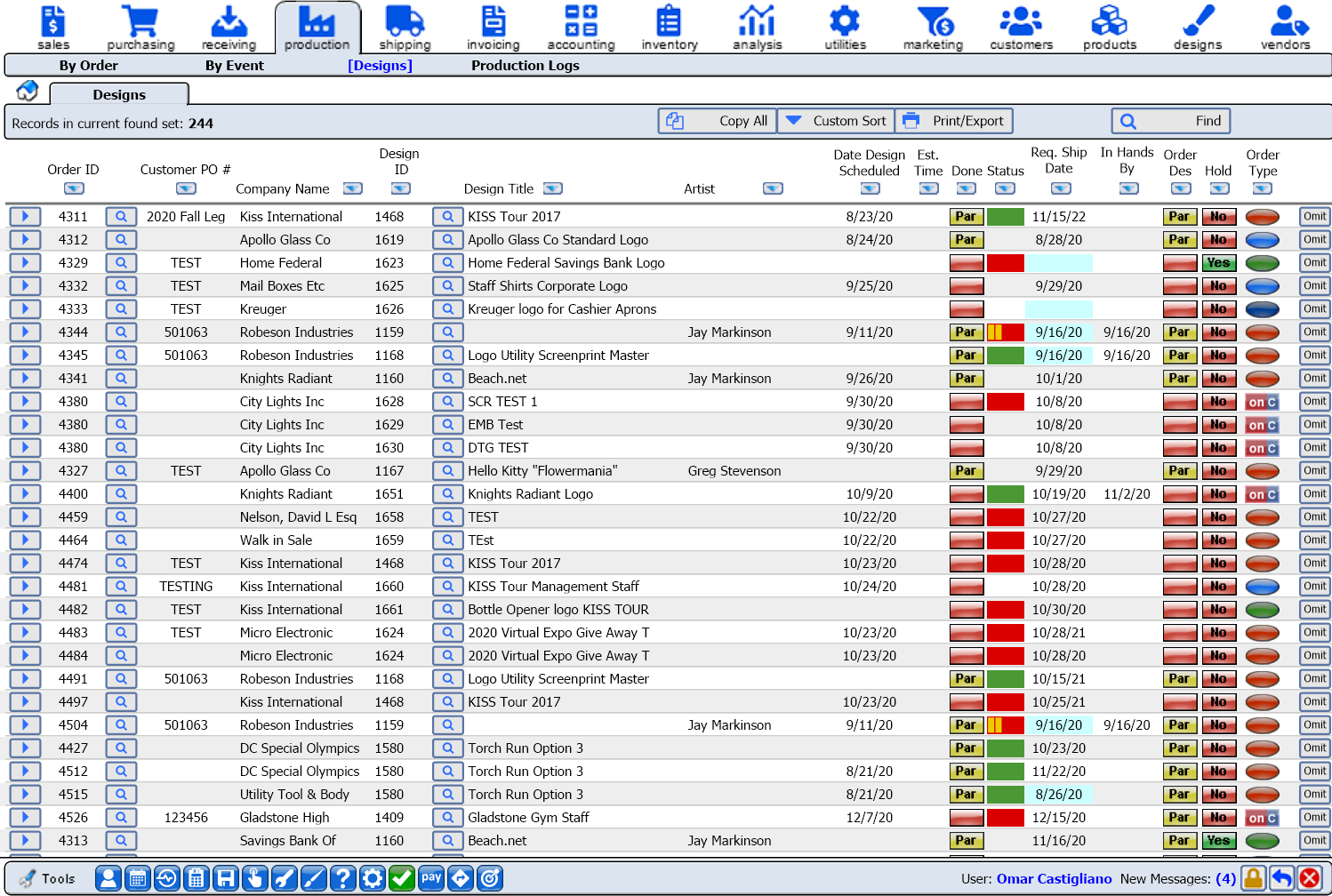
Task: Open the vendors module
Action: pyautogui.click(x=1286, y=27)
